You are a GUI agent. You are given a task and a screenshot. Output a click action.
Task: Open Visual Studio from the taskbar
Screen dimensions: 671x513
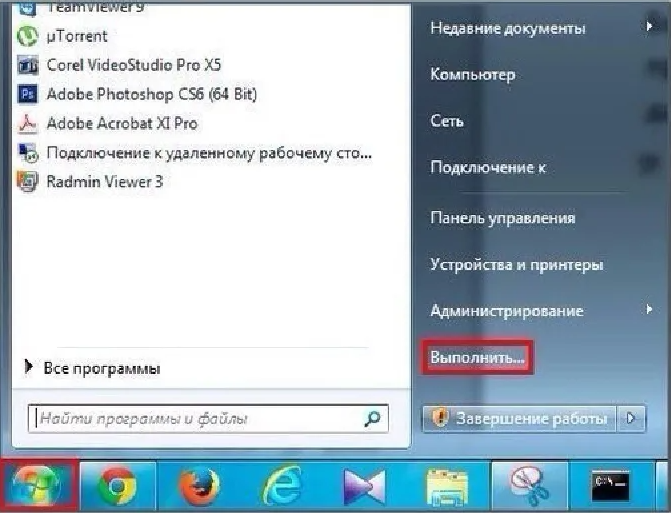(364, 486)
